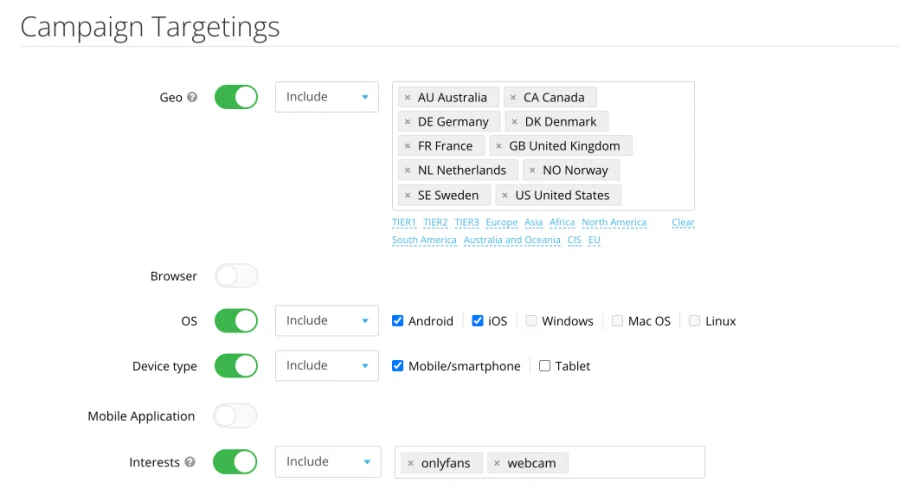This screenshot has width=900, height=489.
Task: Check the Tablet device type checkbox
Action: pos(545,366)
